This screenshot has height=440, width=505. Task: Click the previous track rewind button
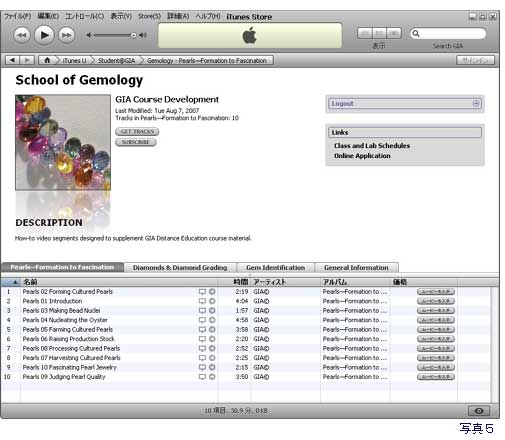(22, 35)
